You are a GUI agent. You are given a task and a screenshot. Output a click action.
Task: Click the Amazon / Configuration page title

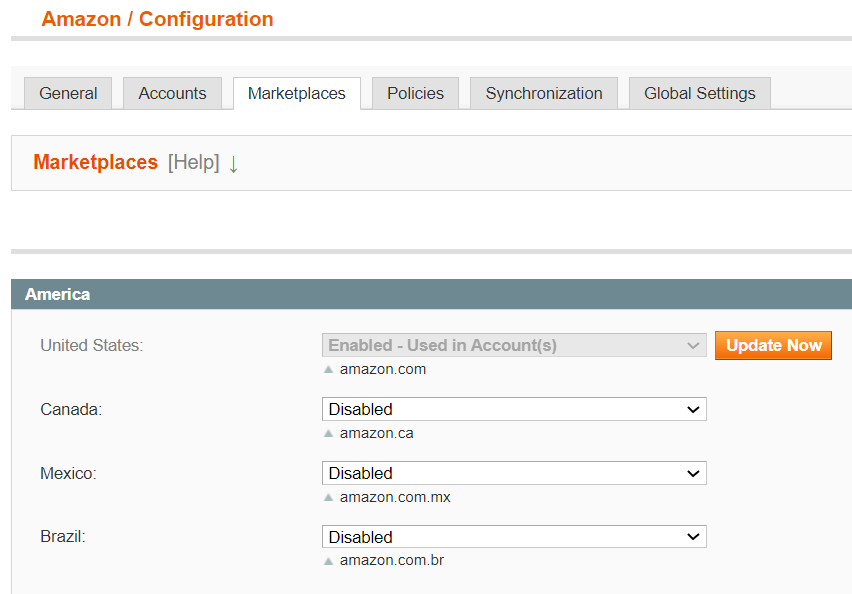157,20
